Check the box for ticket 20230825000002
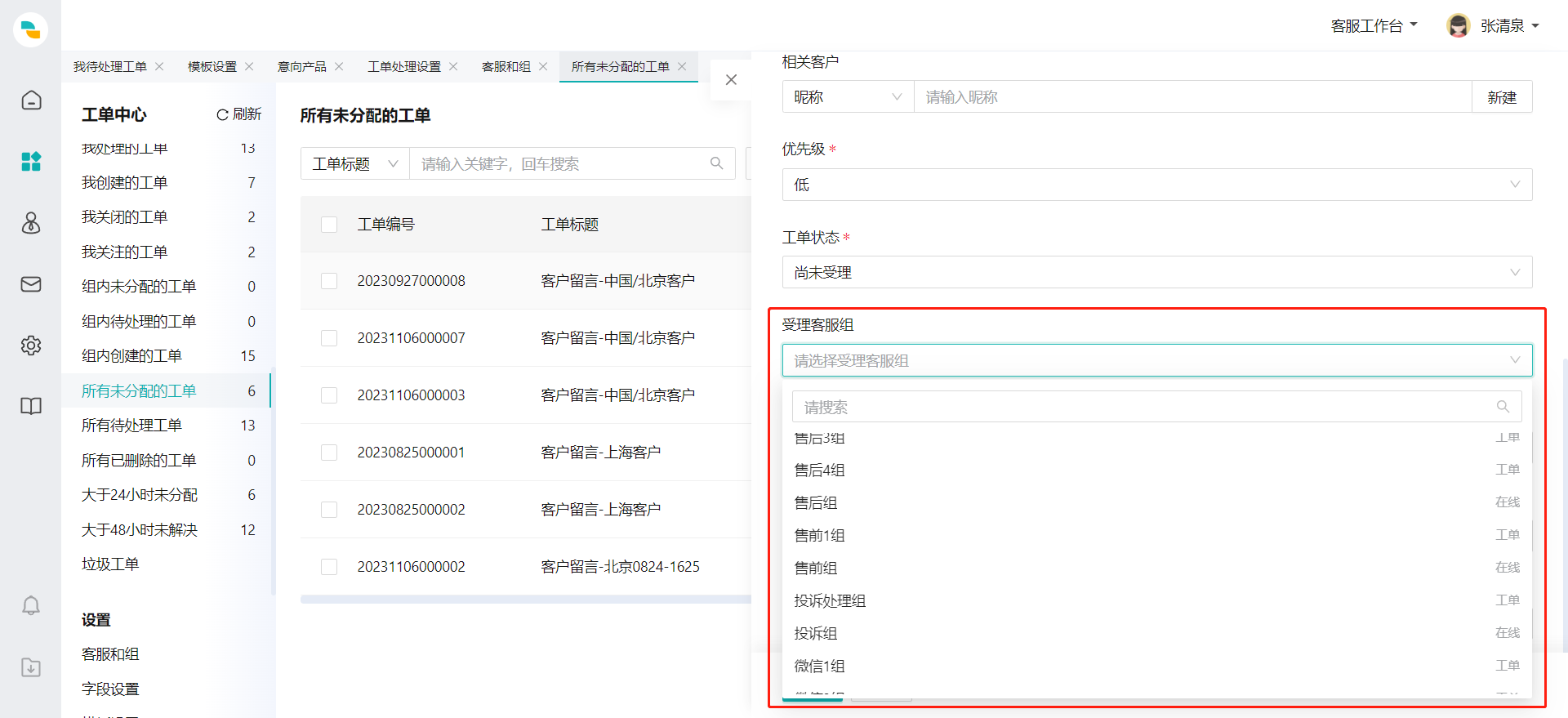Screen dimensions: 1568x718 coord(329,510)
